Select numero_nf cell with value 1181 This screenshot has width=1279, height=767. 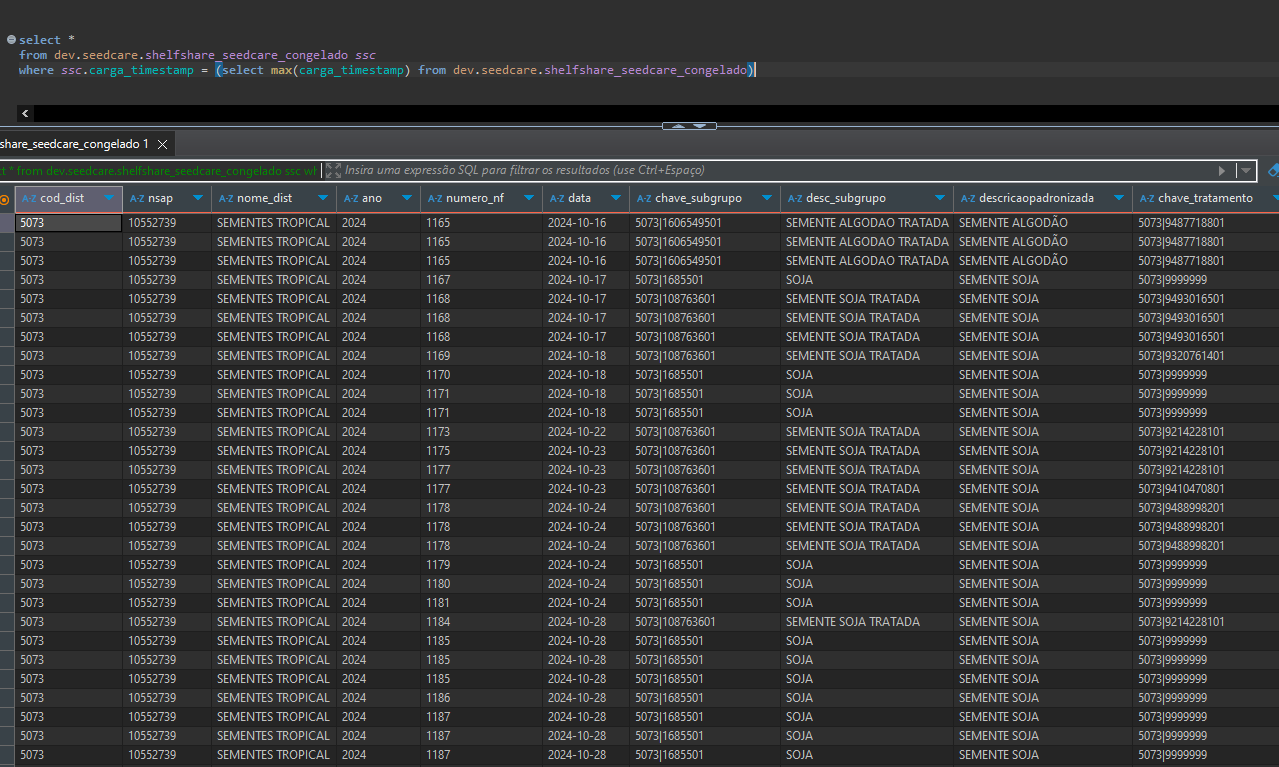coord(481,603)
